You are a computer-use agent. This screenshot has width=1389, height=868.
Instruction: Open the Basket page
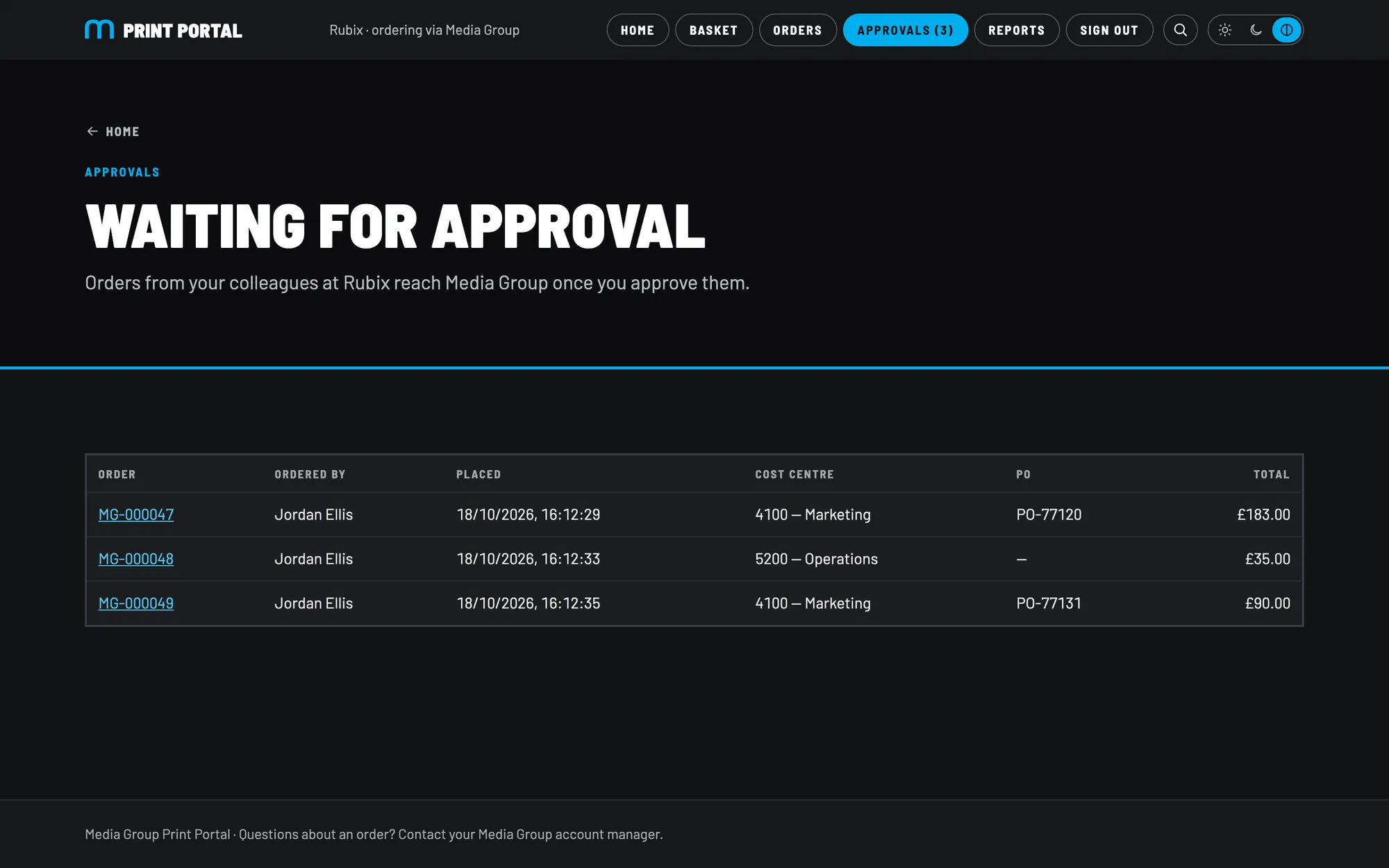[x=713, y=30]
